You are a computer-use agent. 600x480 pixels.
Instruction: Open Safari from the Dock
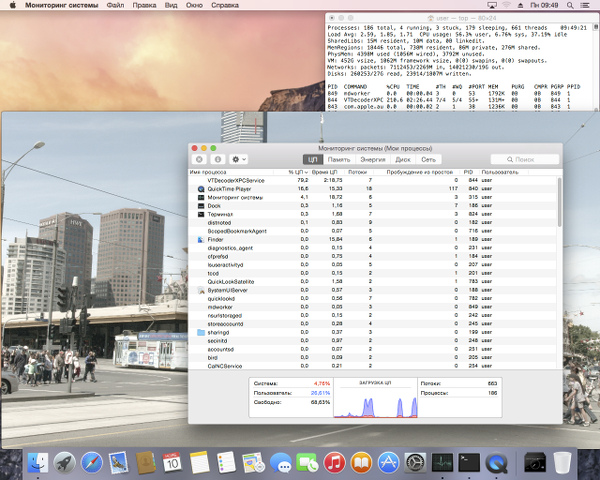coord(92,462)
